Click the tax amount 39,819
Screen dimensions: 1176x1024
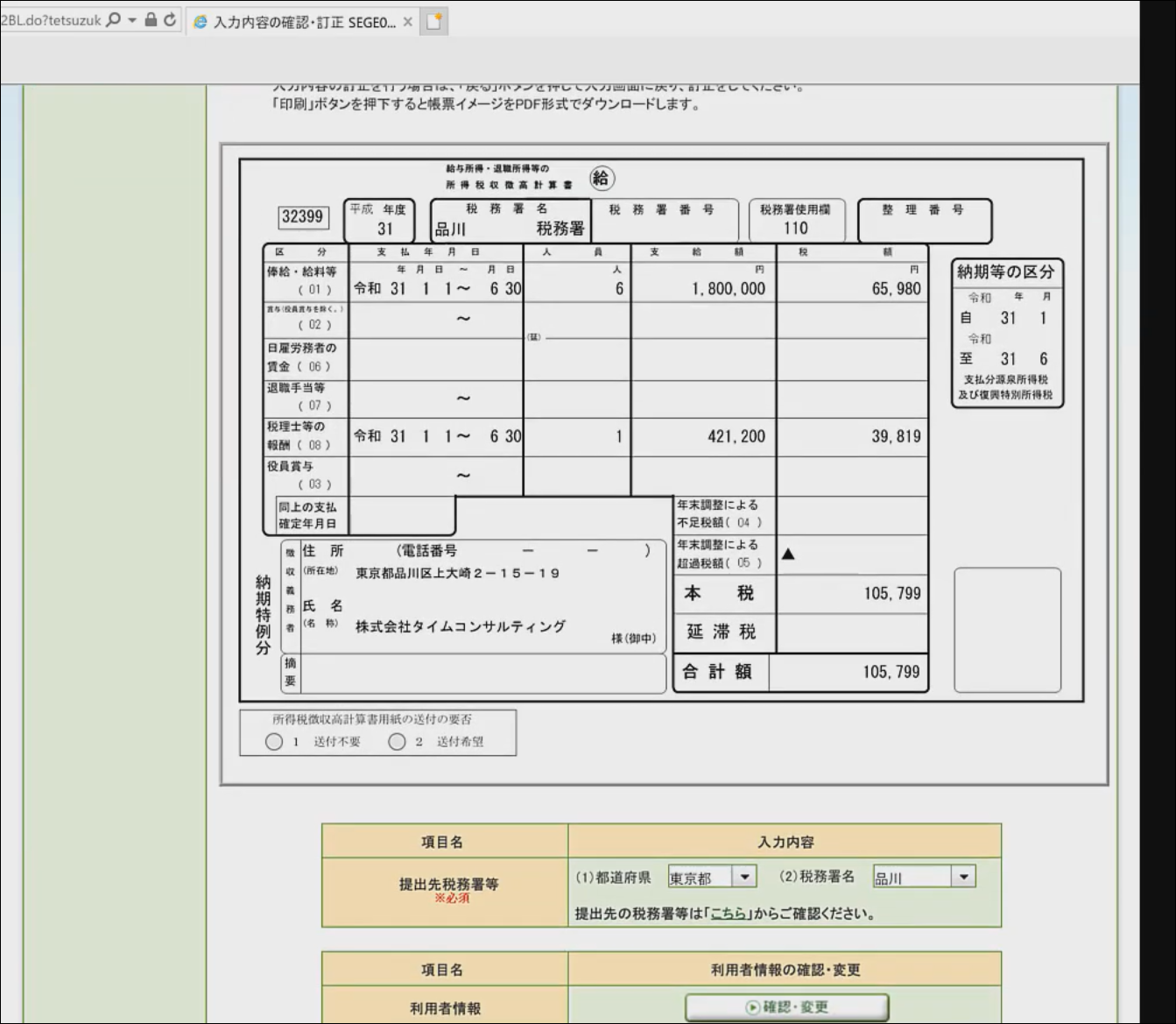point(896,435)
